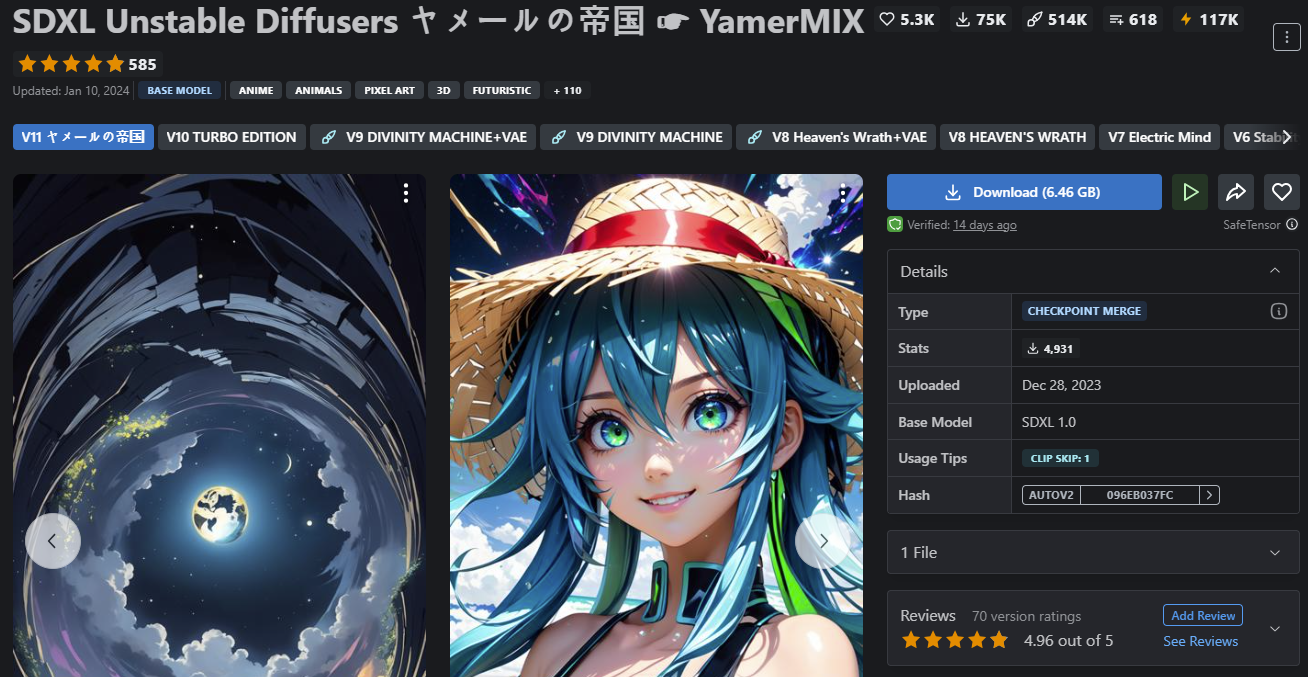Click the ANIMALS tag
This screenshot has height=677, width=1308.
[x=319, y=90]
